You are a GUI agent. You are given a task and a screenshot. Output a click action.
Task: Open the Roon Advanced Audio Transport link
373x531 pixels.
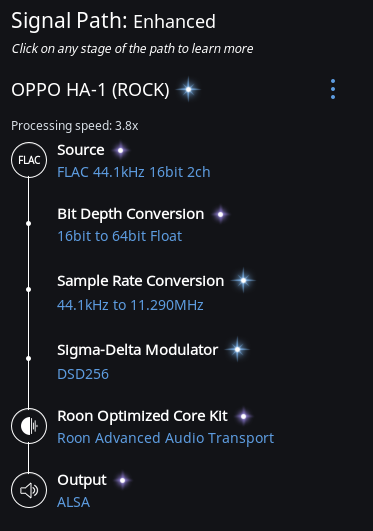point(166,438)
